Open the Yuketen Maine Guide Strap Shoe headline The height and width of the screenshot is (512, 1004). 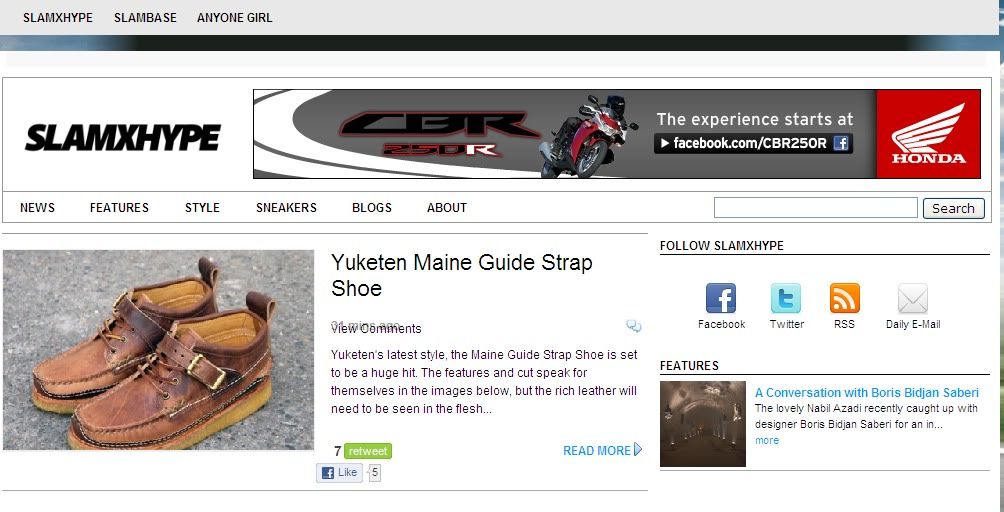click(462, 275)
